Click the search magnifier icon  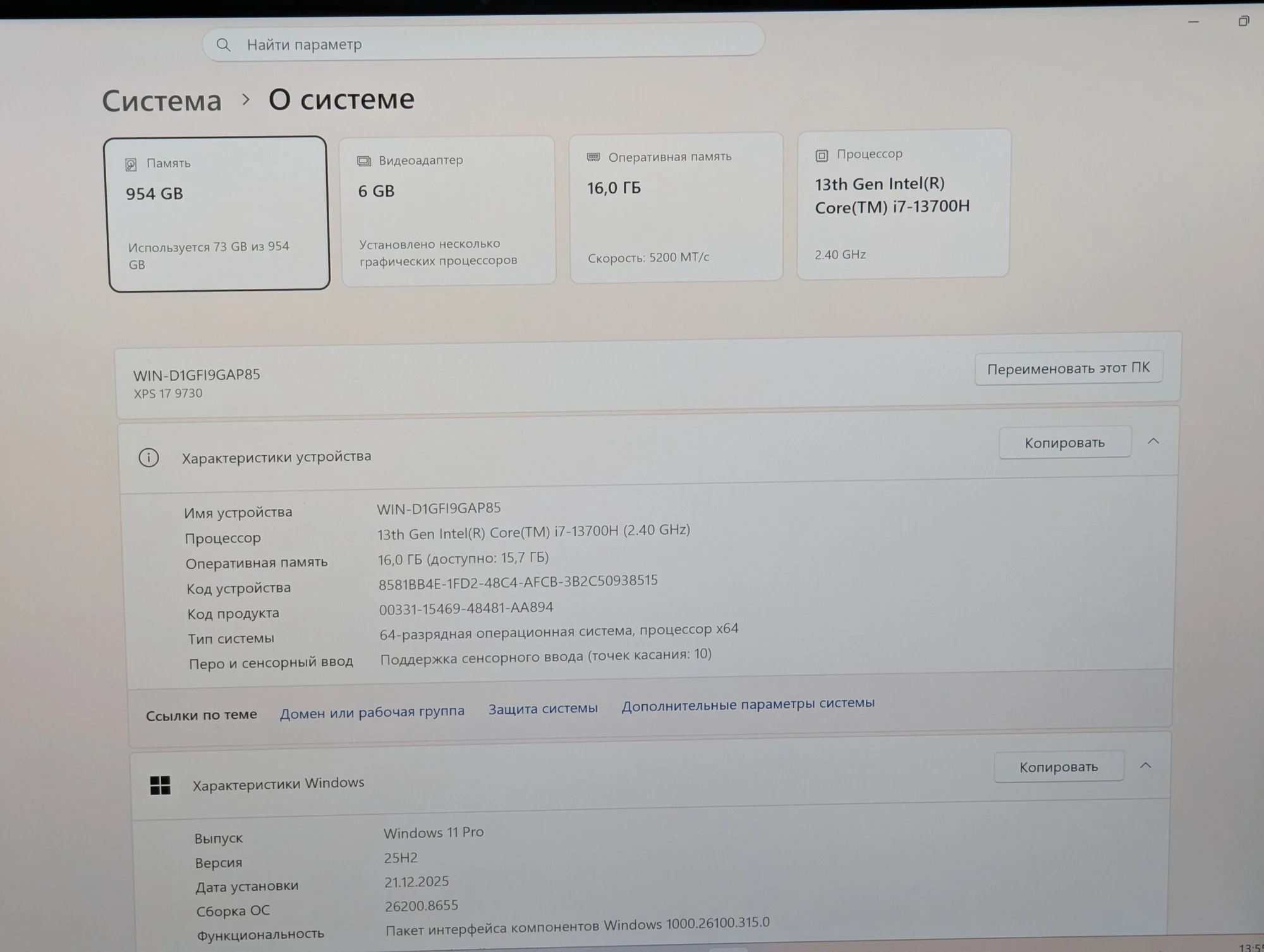pos(223,45)
